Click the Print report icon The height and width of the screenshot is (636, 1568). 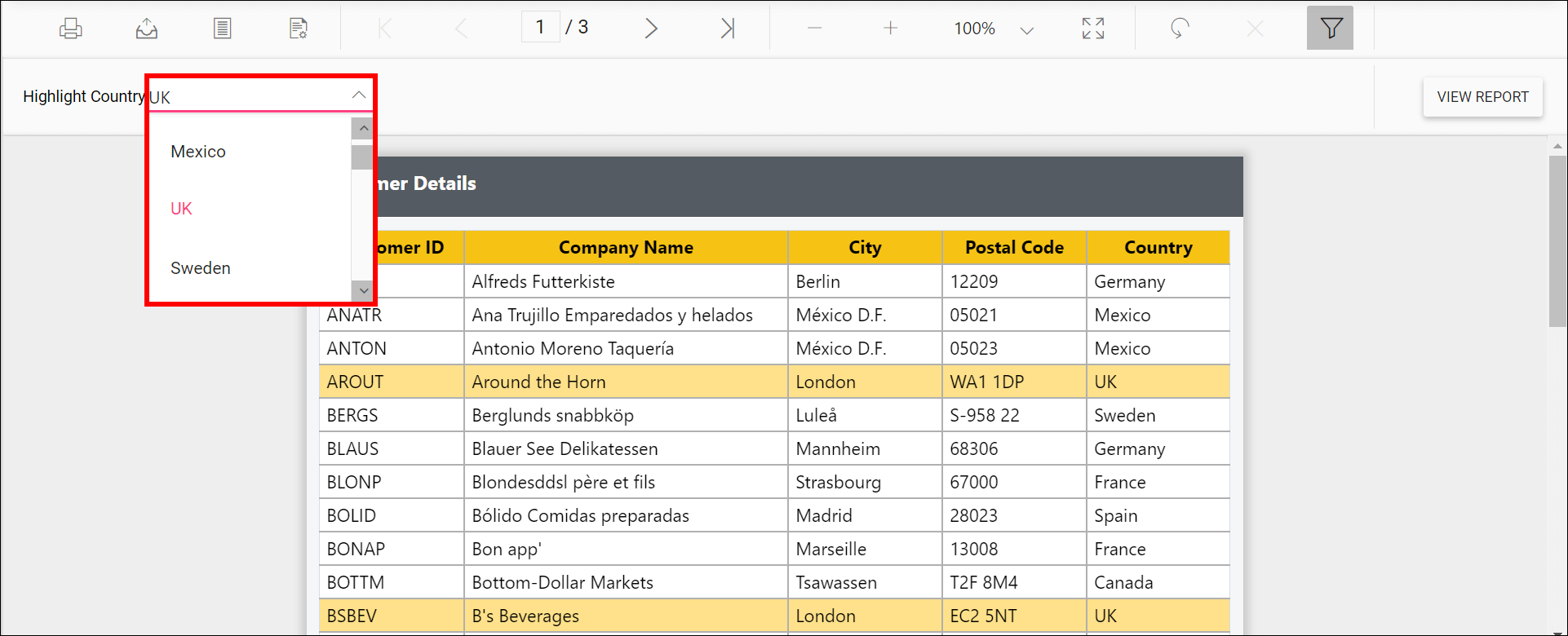point(71,29)
